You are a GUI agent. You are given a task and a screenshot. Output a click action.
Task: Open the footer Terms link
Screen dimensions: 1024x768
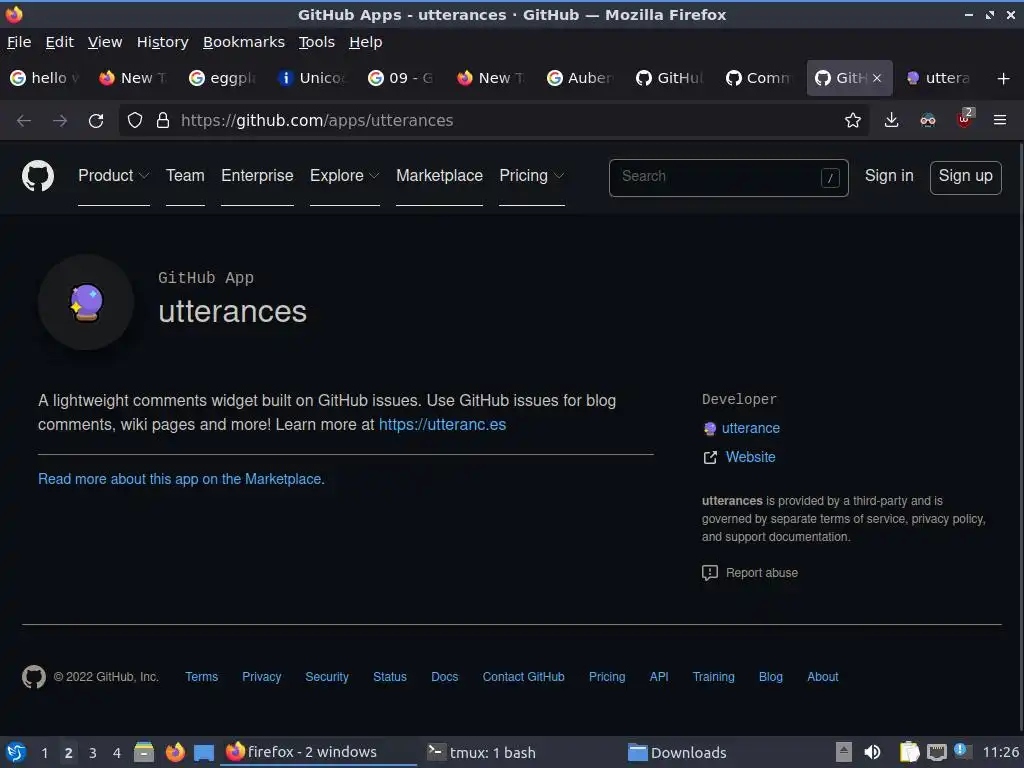201,677
